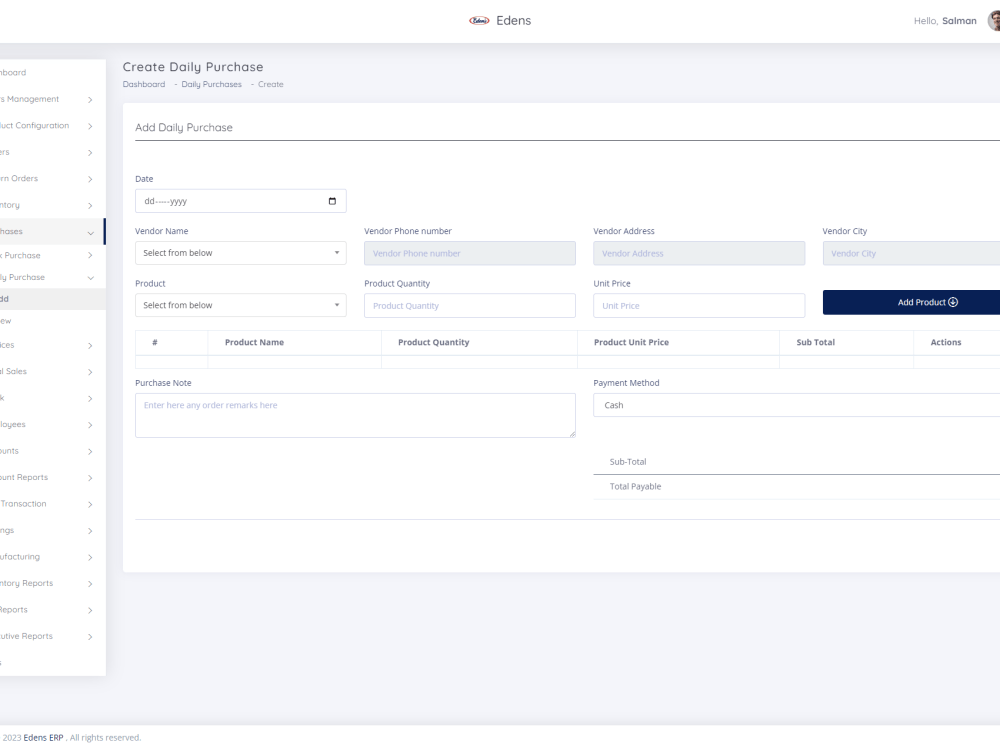The image size is (1000, 750).
Task: Click the Date input field
Action: pyautogui.click(x=240, y=201)
